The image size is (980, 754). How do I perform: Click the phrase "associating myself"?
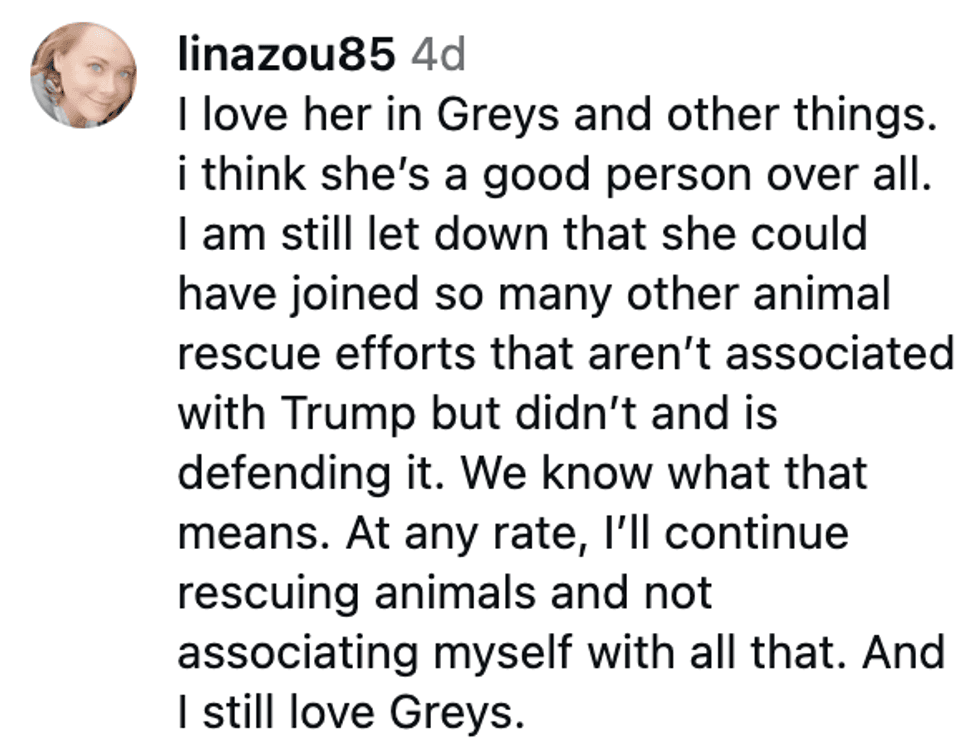(364, 651)
